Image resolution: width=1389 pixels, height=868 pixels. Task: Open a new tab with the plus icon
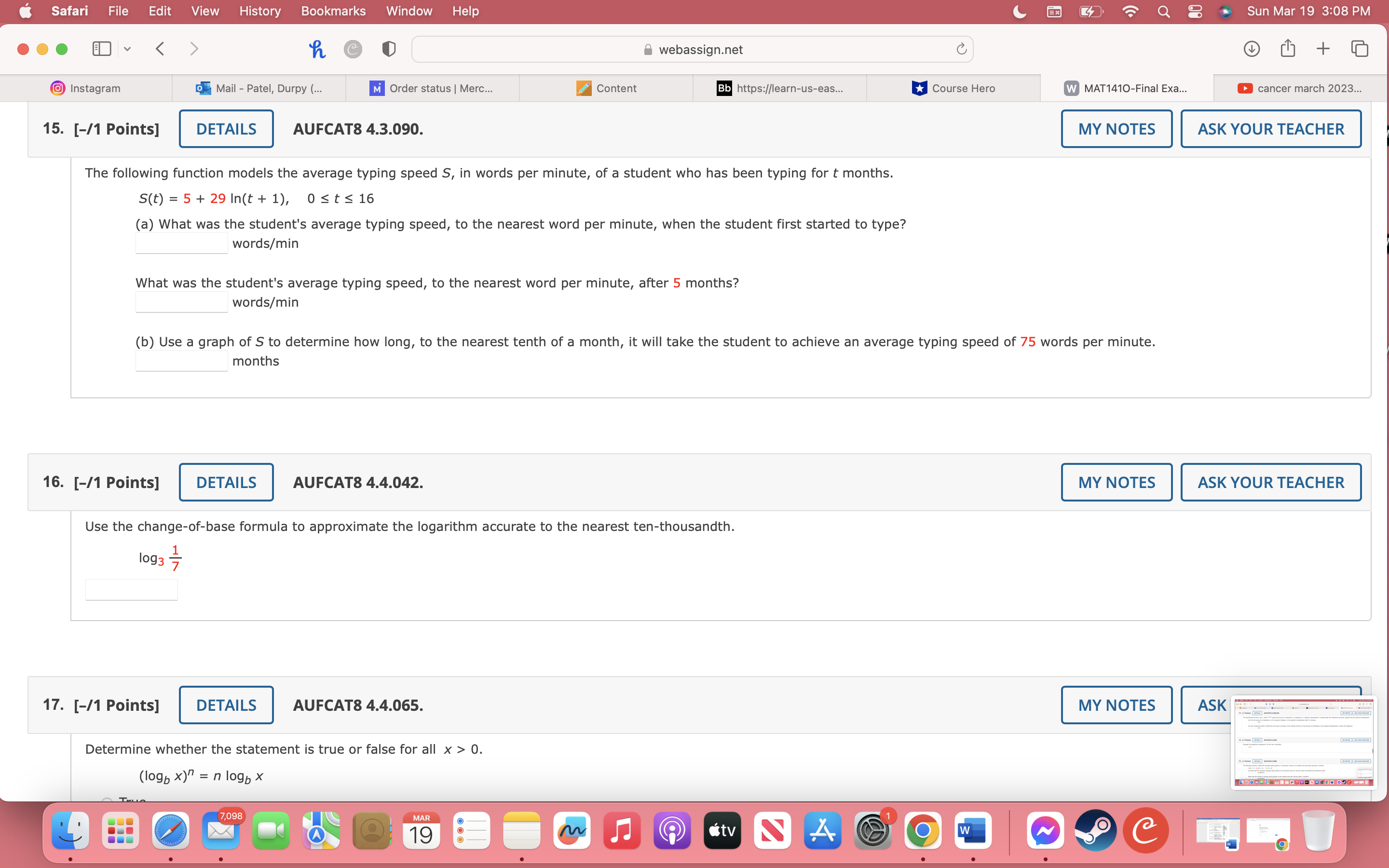pyautogui.click(x=1323, y=49)
